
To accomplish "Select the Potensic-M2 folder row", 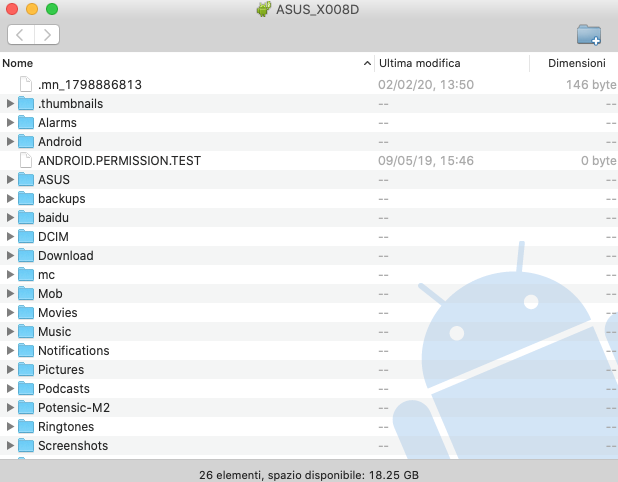I will 309,408.
